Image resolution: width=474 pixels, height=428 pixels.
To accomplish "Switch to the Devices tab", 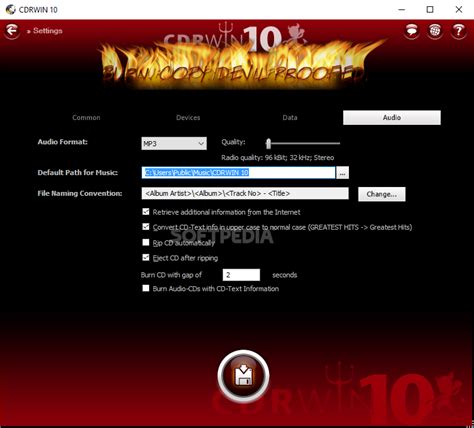I will 188,118.
